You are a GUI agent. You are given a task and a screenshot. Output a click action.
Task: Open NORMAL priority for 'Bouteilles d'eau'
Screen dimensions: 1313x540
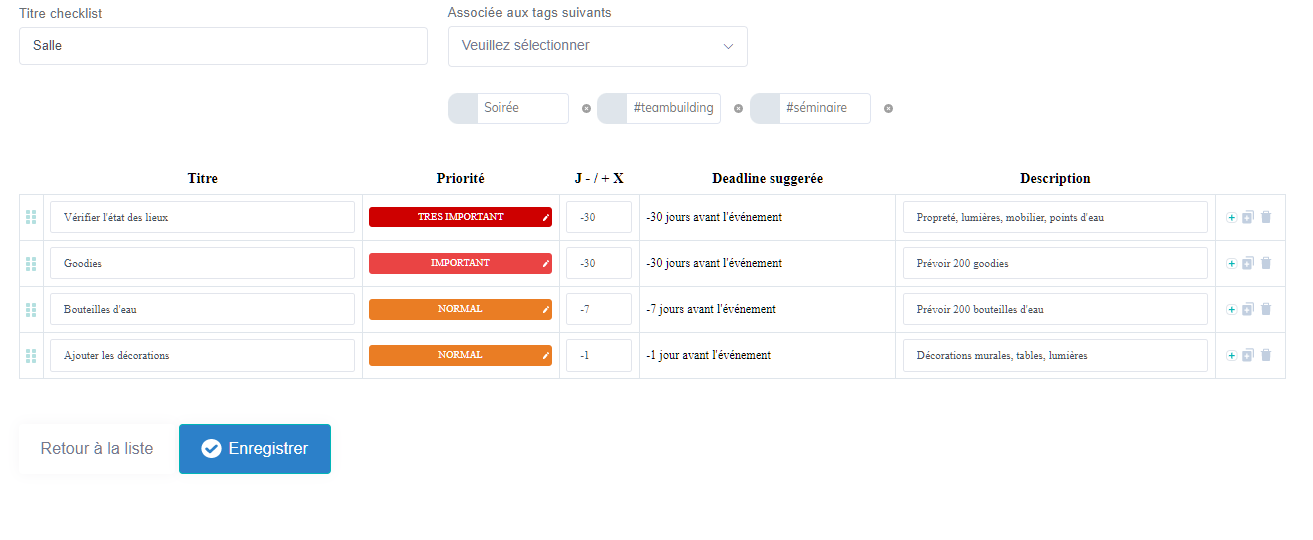point(460,309)
